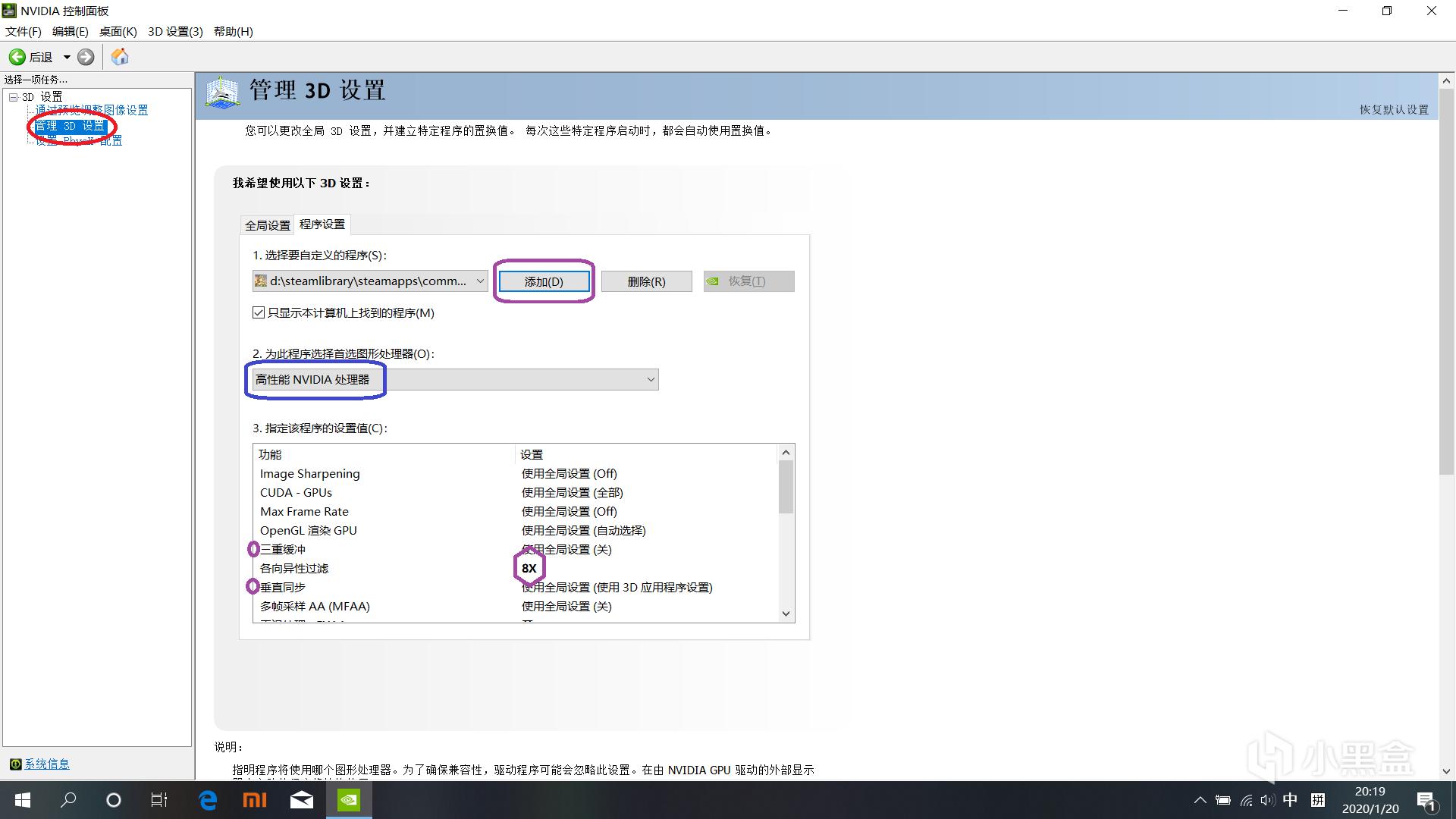Click the settings list scrollbar thumb
This screenshot has width=1456, height=819.
click(786, 487)
